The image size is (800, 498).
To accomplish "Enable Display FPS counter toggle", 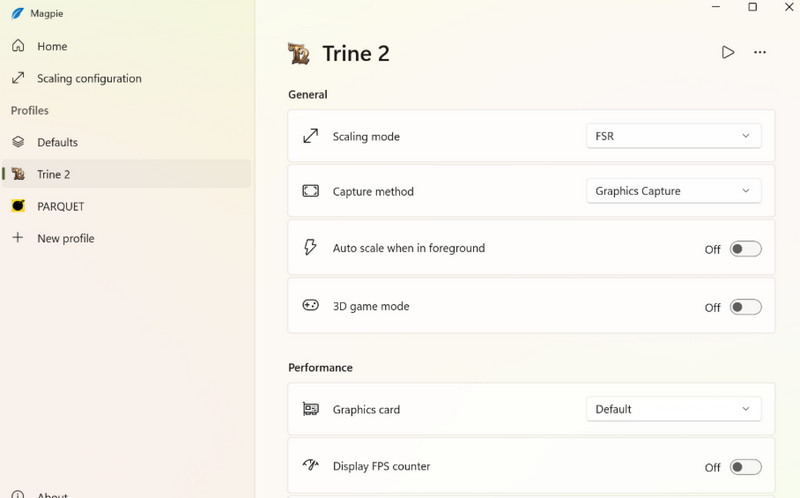I will click(x=745, y=467).
